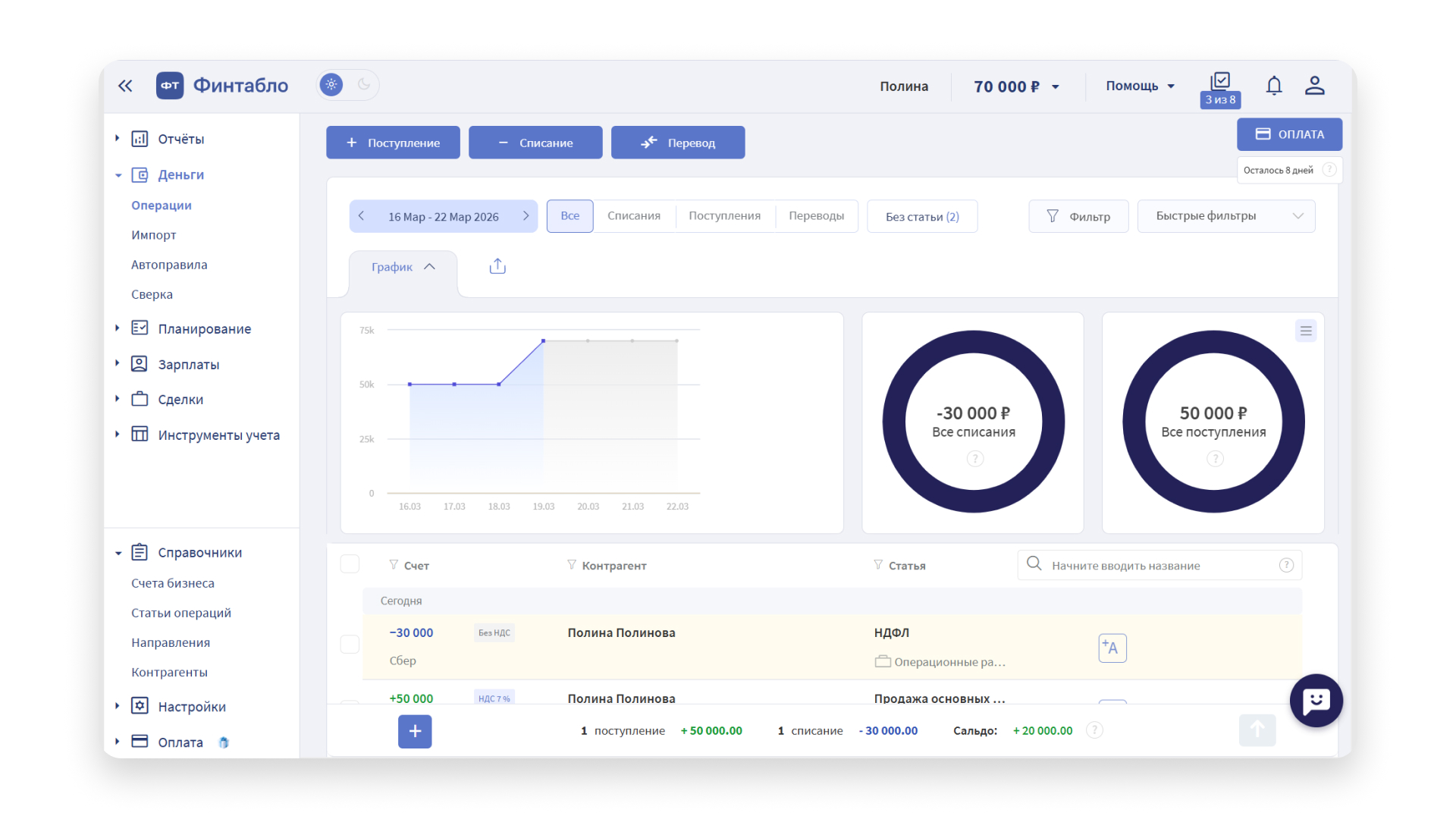Image resolution: width=1456 pixels, height=819 pixels.
Task: Open the chart hamburger menu icon
Action: click(x=1306, y=331)
